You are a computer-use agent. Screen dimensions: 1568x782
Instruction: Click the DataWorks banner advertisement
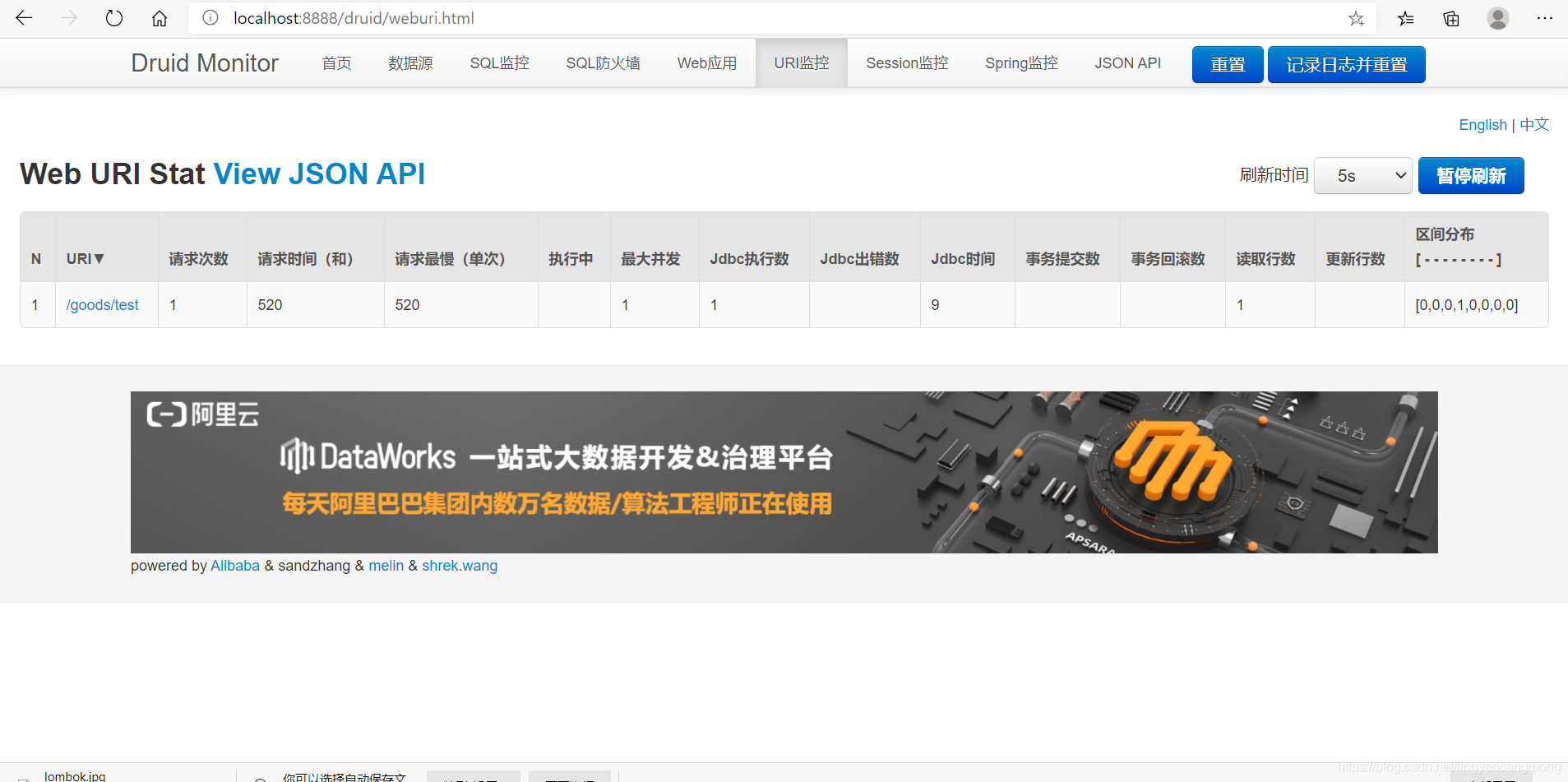[x=784, y=472]
